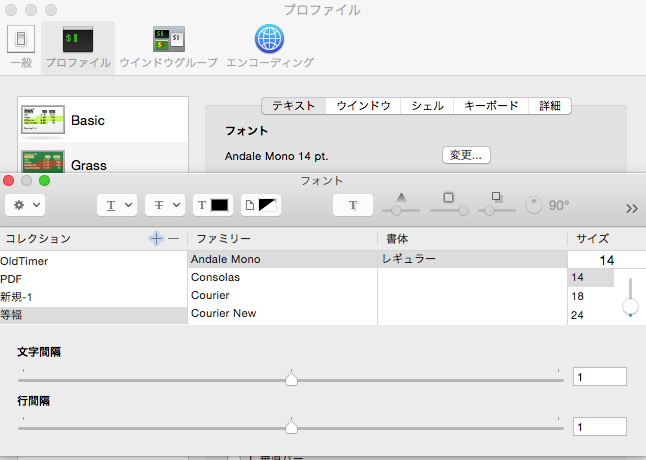Viewport: 646px width, 460px height.
Task: Click the shadow angle dial
Action: 534,205
